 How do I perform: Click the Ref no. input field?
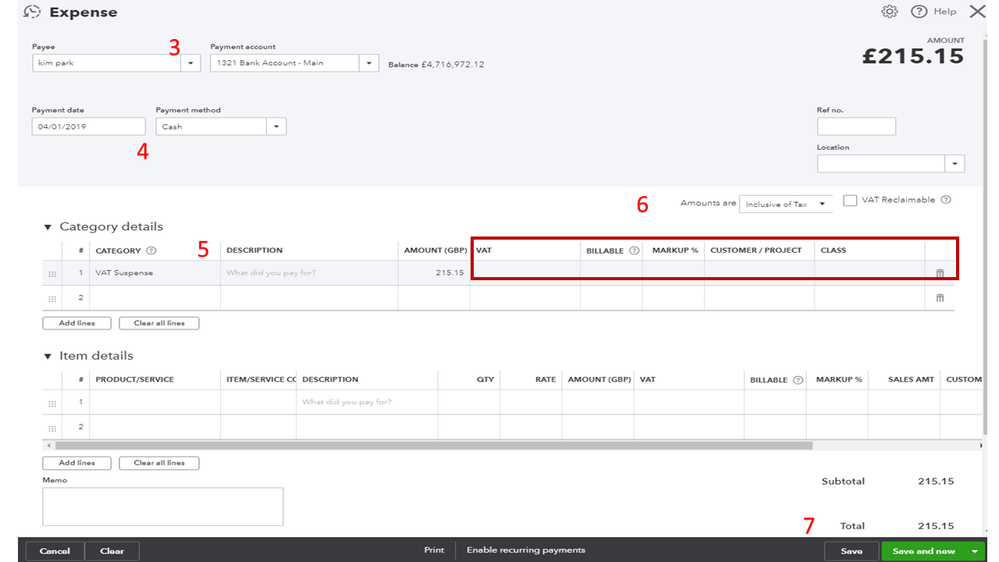(856, 126)
